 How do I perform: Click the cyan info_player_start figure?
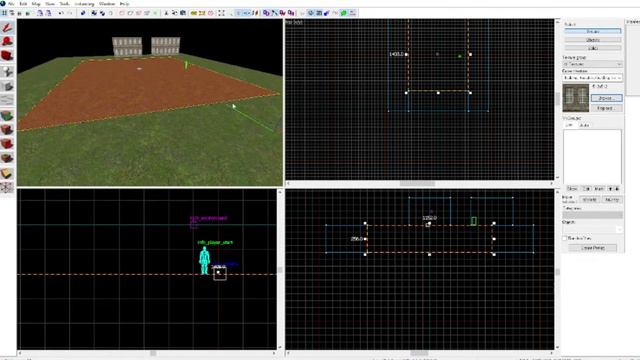pos(204,260)
